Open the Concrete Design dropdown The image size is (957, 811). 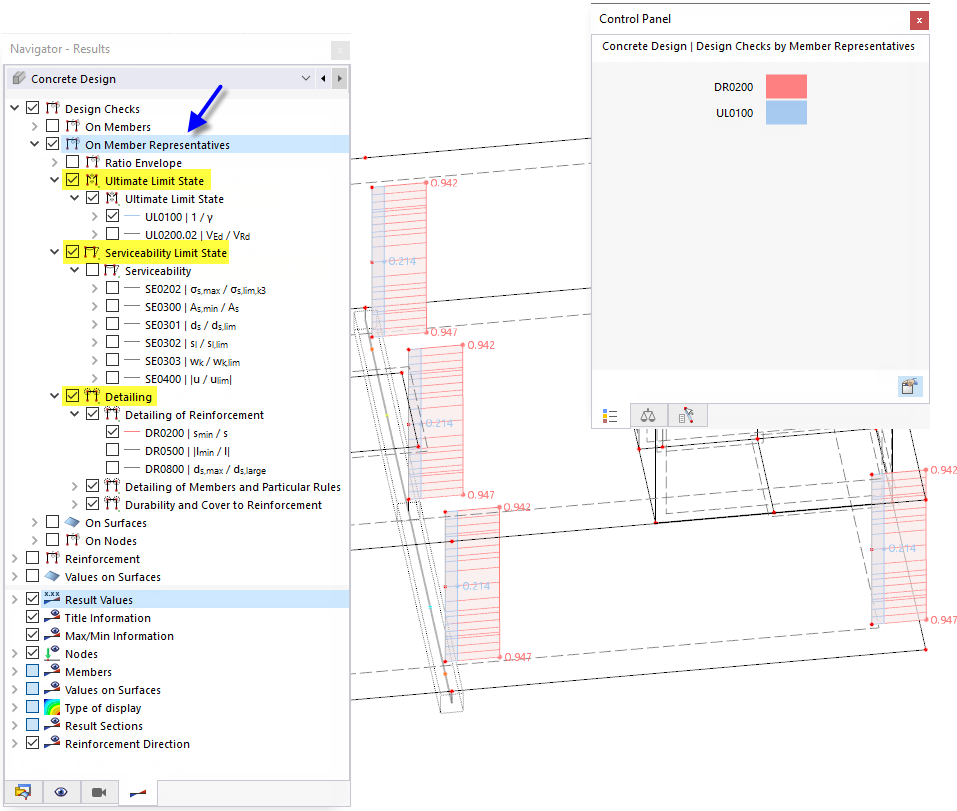coord(306,78)
